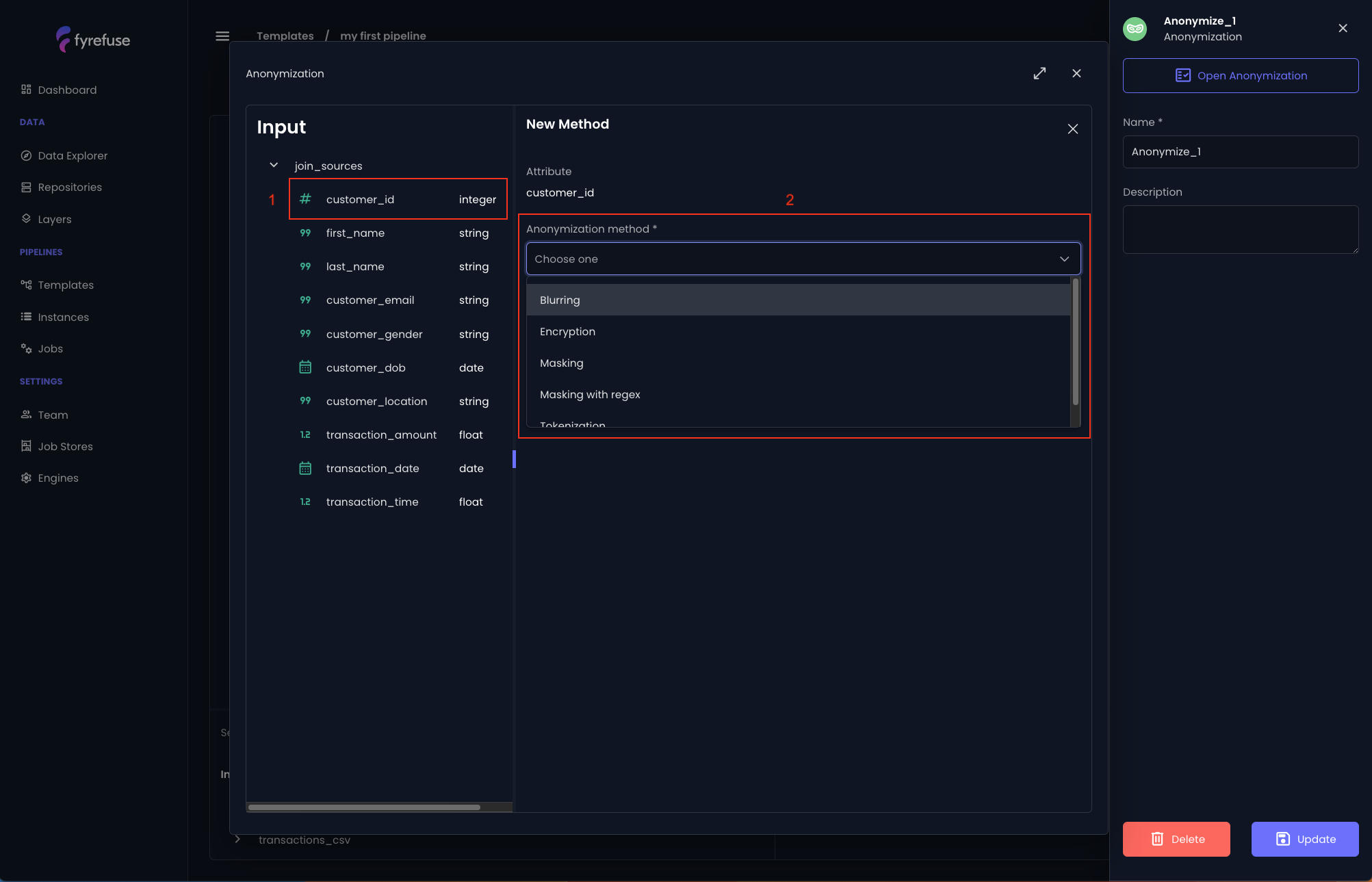Click the Anonymize_1 mask avatar icon
The height and width of the screenshot is (882, 1372).
tap(1135, 29)
